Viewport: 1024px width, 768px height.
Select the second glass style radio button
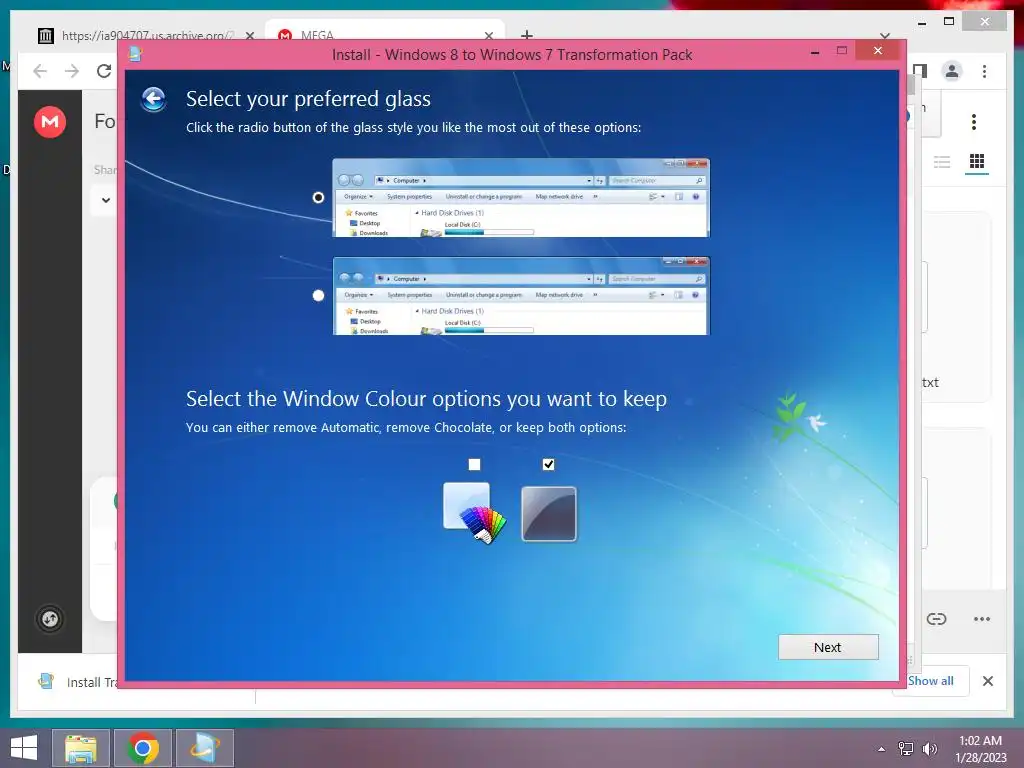click(x=318, y=295)
